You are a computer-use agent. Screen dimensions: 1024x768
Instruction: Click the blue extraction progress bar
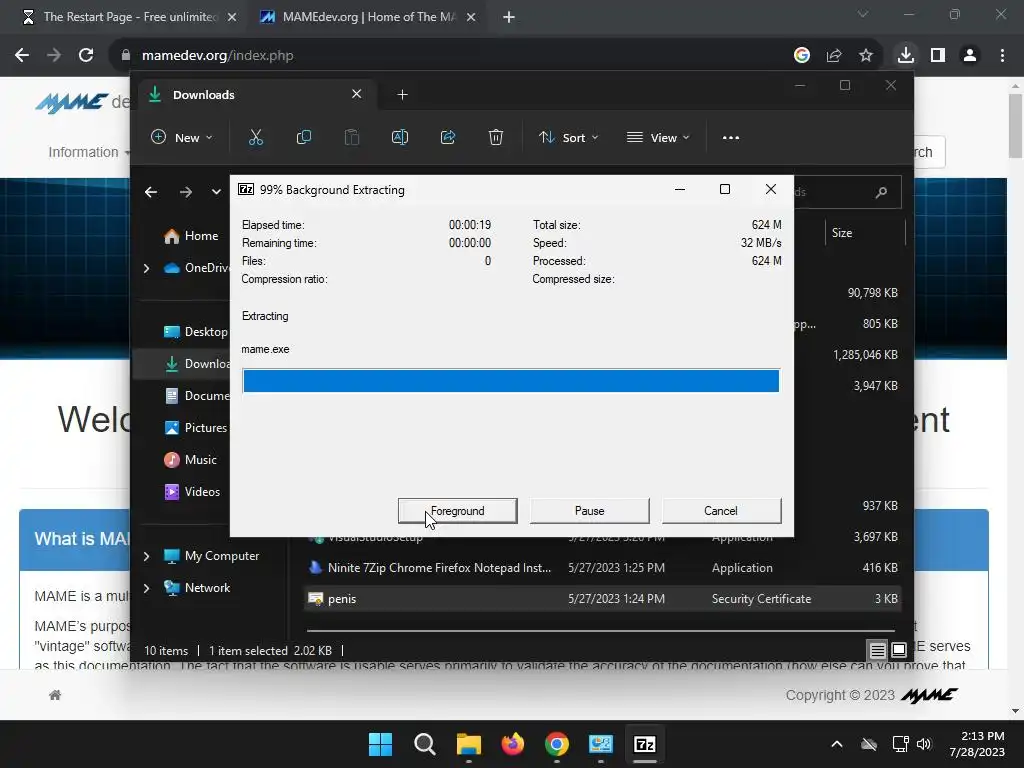(511, 381)
